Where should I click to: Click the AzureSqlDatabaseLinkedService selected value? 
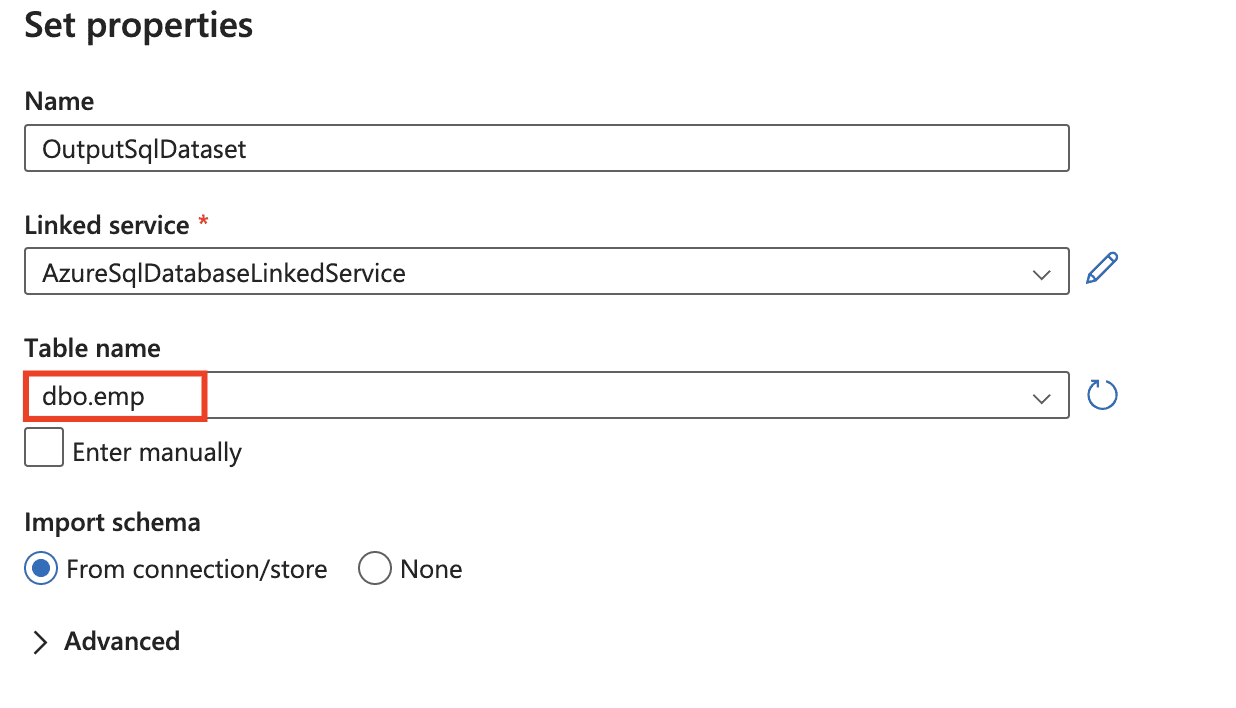click(x=224, y=273)
